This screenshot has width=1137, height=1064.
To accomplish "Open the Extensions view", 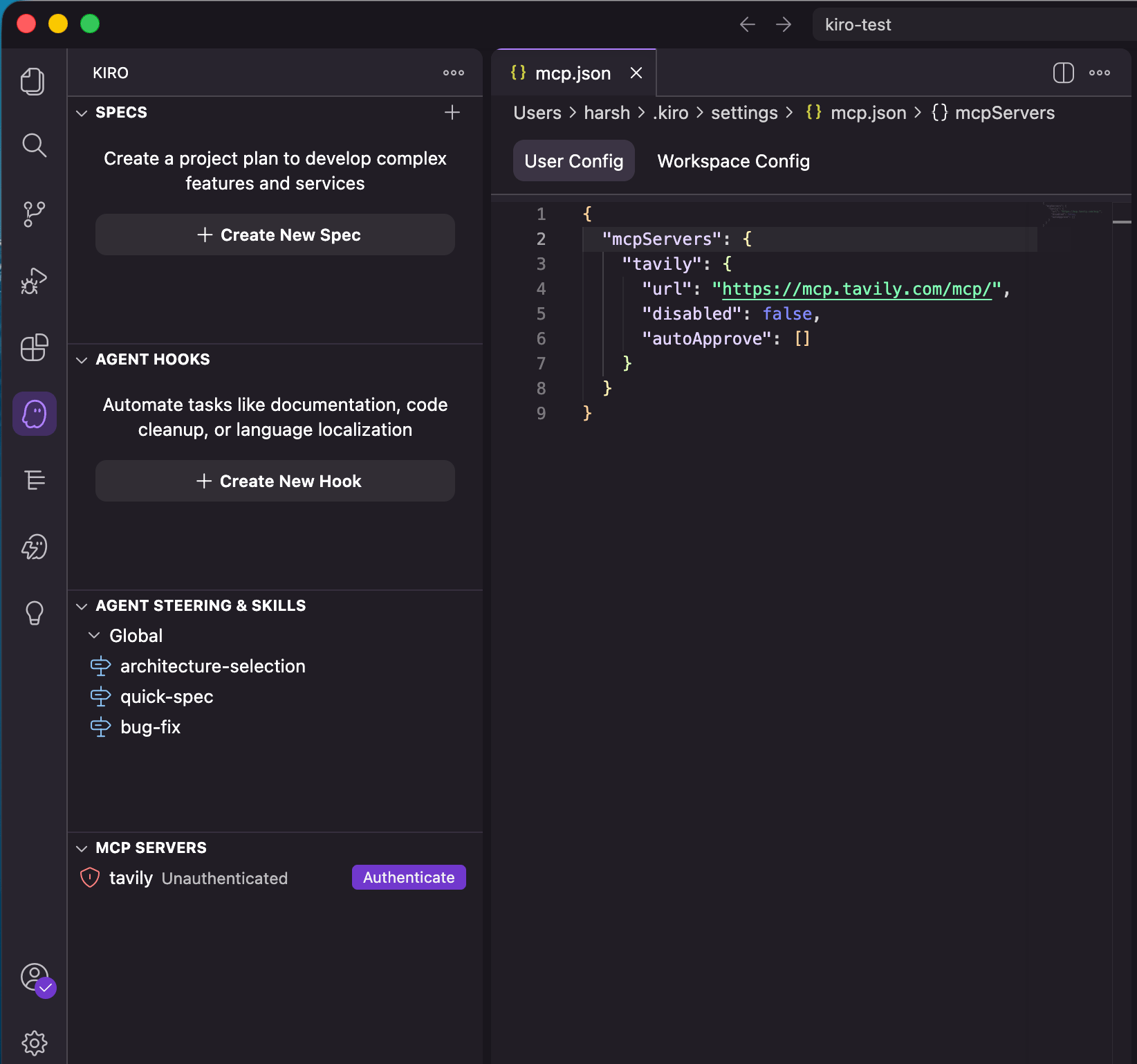I will tap(34, 347).
